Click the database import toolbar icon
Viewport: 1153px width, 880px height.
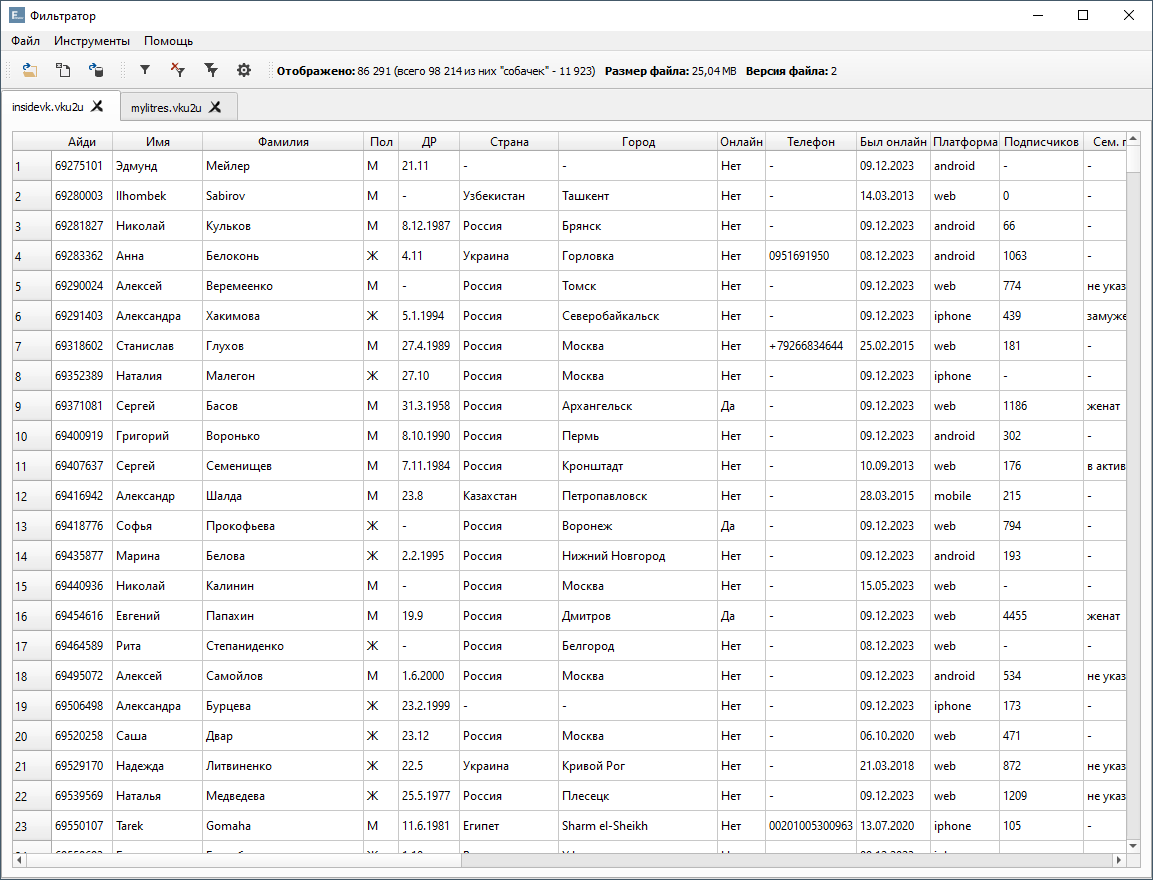96,71
